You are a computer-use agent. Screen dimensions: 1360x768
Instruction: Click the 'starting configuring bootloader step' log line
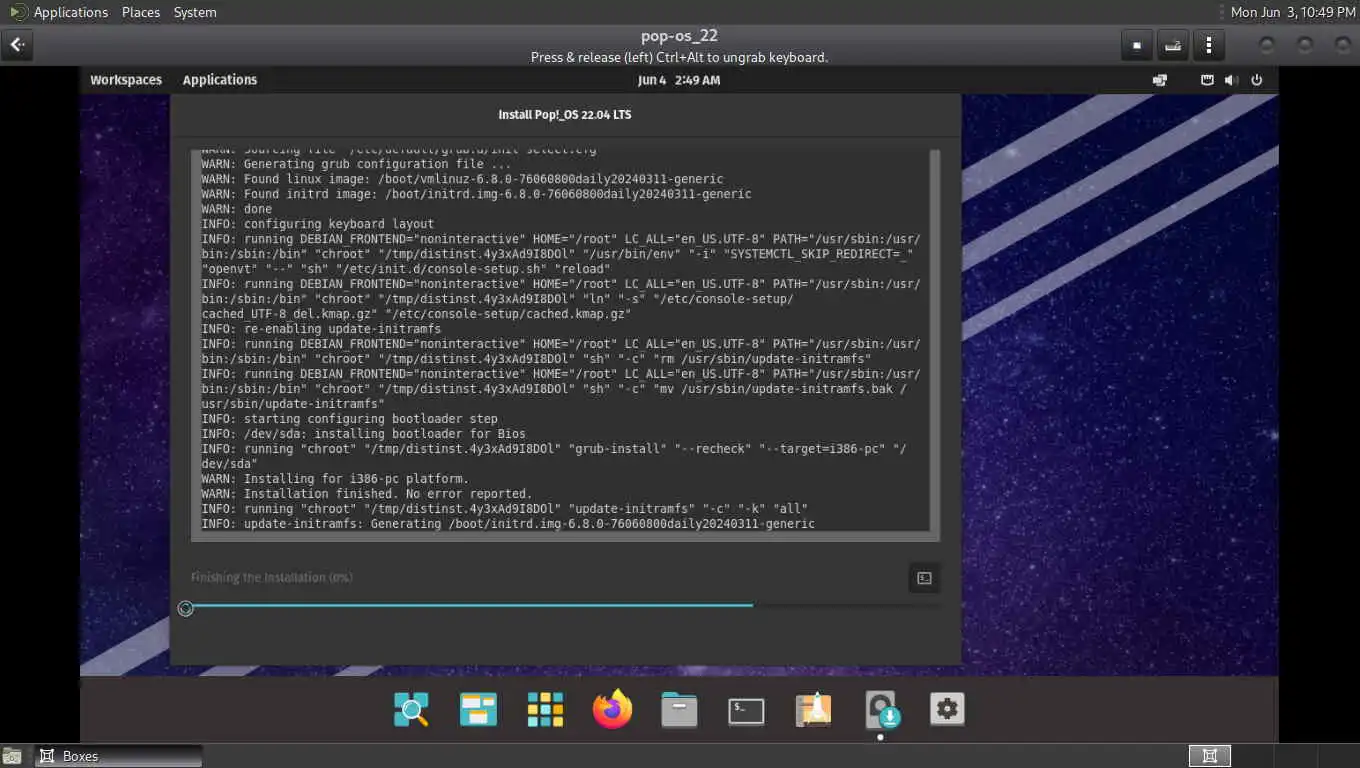349,419
